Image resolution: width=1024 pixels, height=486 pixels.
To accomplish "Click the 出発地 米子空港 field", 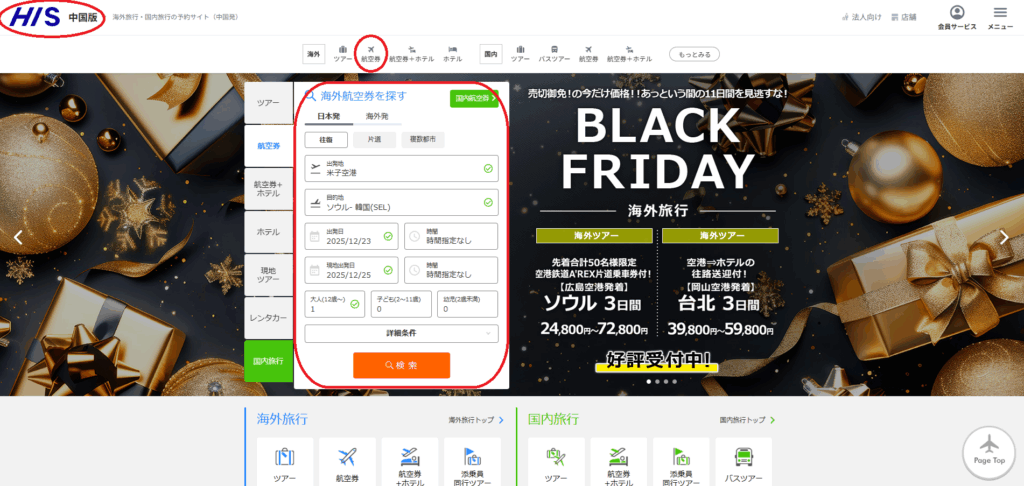I will (x=401, y=168).
